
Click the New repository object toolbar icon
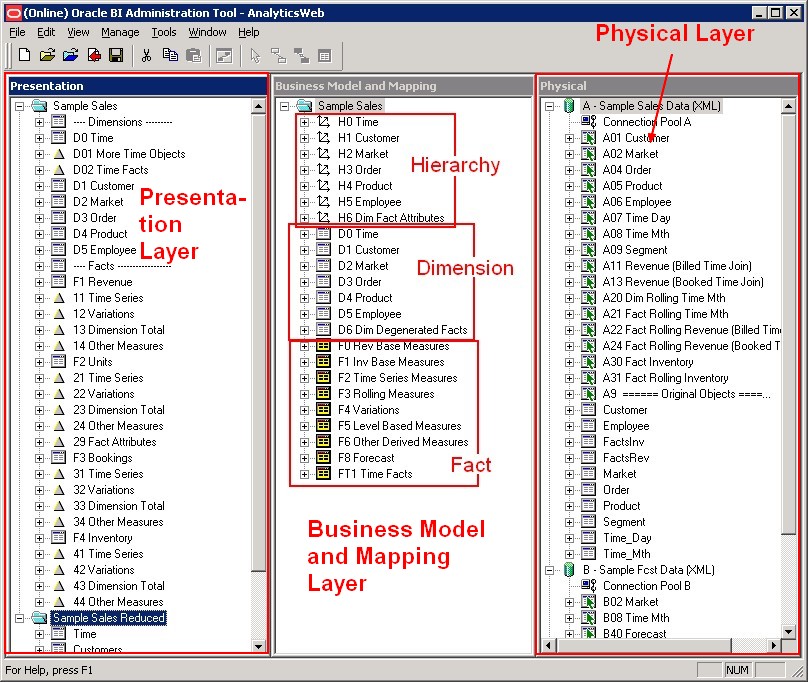coord(24,54)
